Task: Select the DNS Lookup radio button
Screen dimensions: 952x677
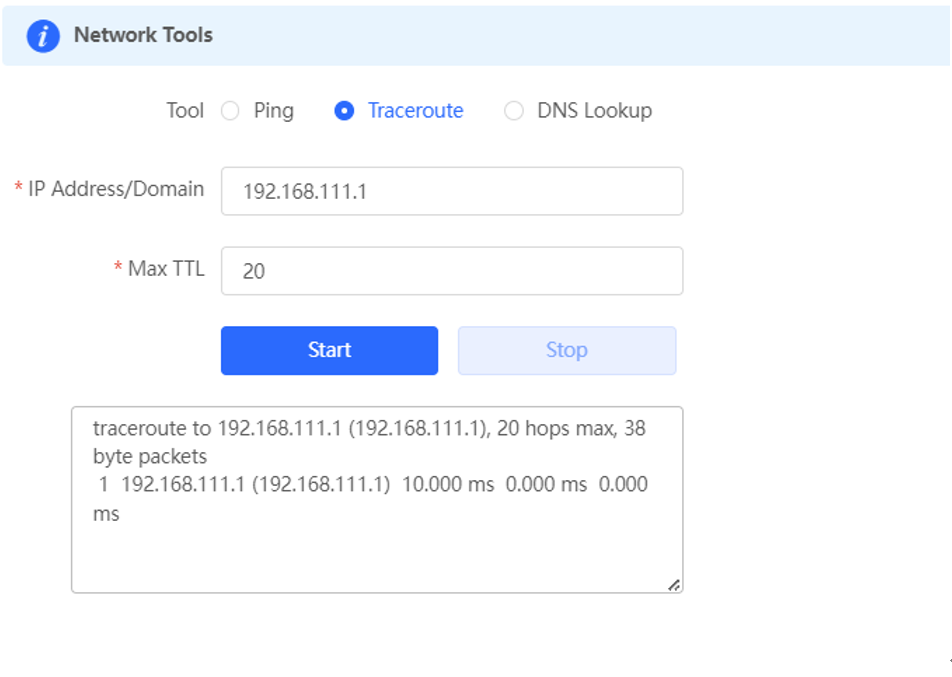Action: point(514,111)
